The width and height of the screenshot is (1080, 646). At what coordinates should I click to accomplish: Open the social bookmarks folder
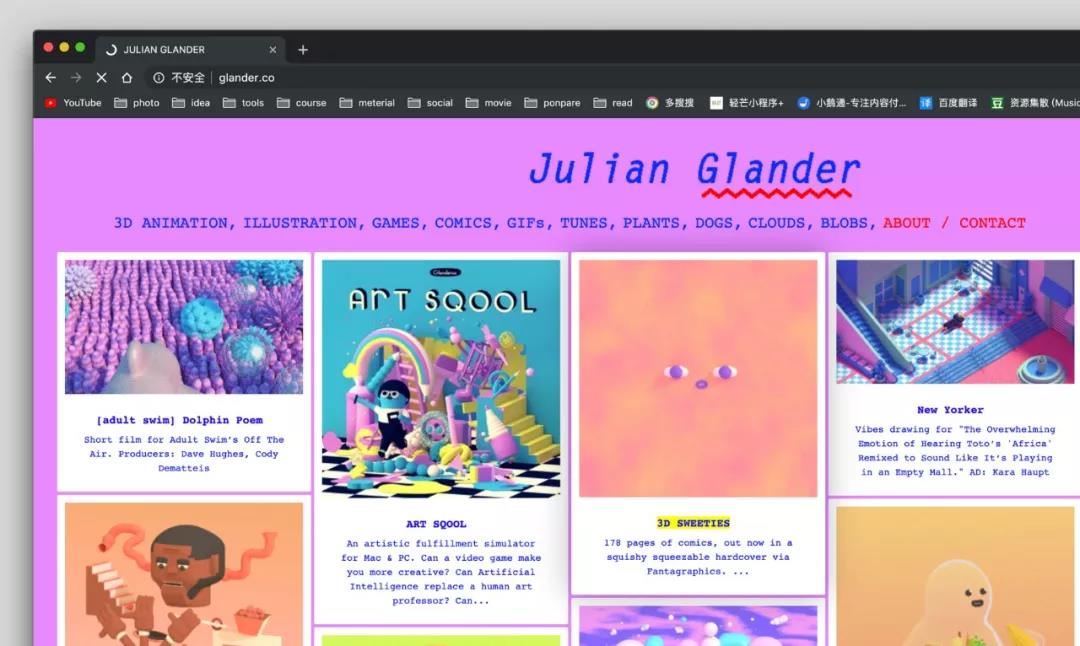(x=430, y=103)
